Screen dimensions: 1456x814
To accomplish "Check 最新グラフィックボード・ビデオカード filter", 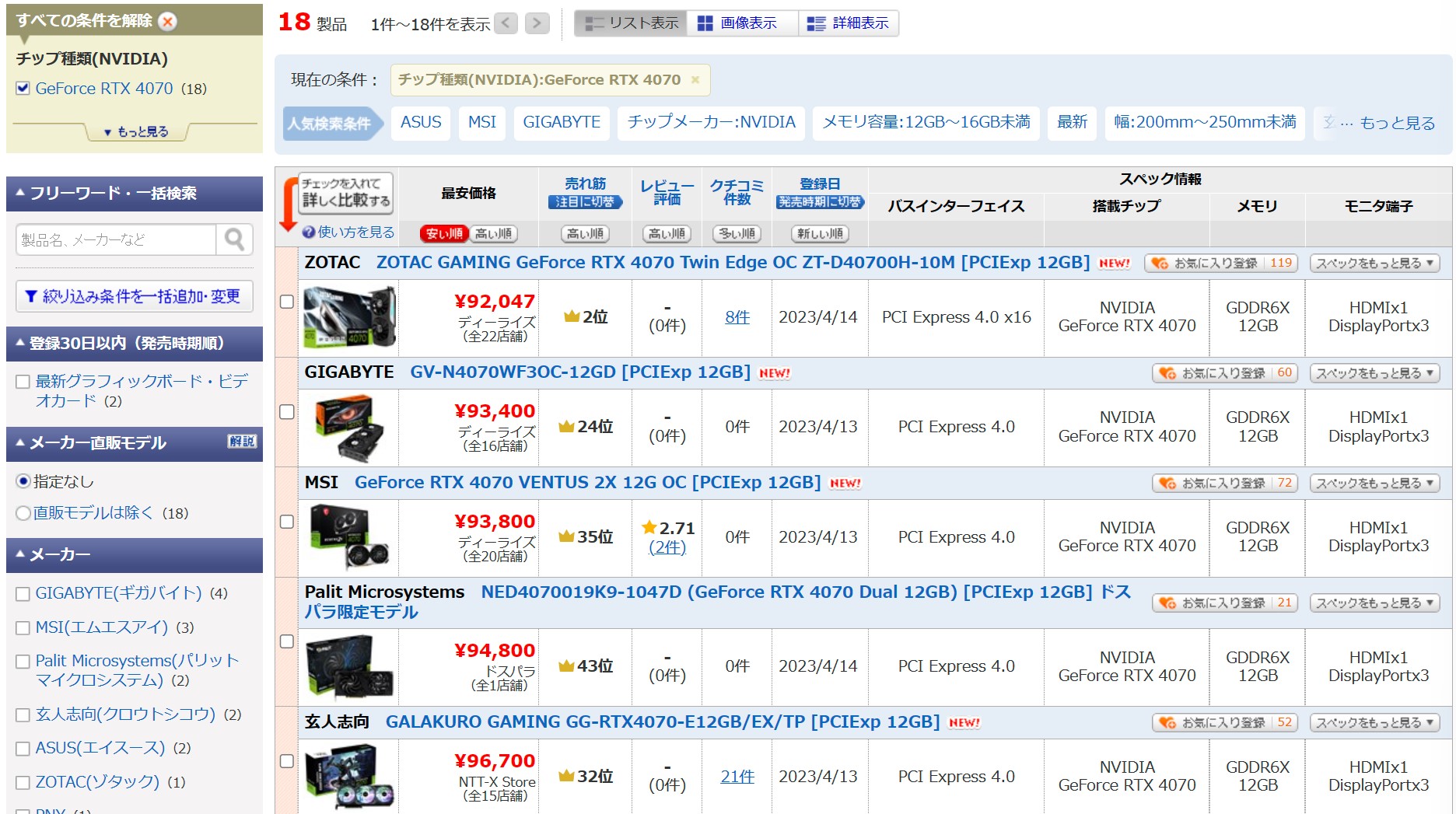I will point(23,381).
